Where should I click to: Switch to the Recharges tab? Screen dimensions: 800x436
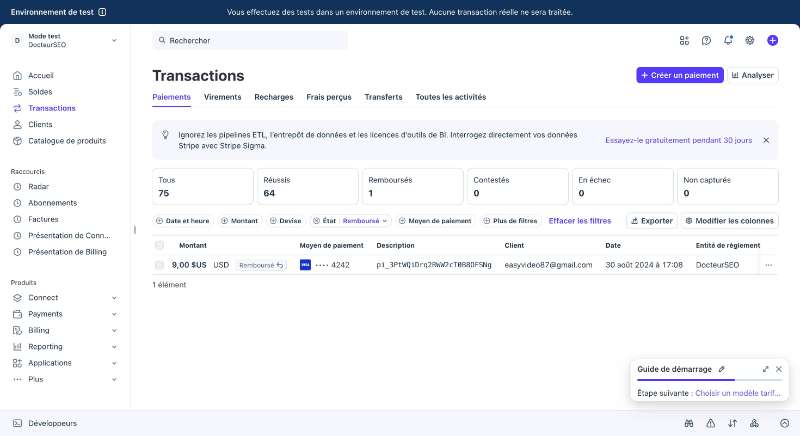point(274,97)
